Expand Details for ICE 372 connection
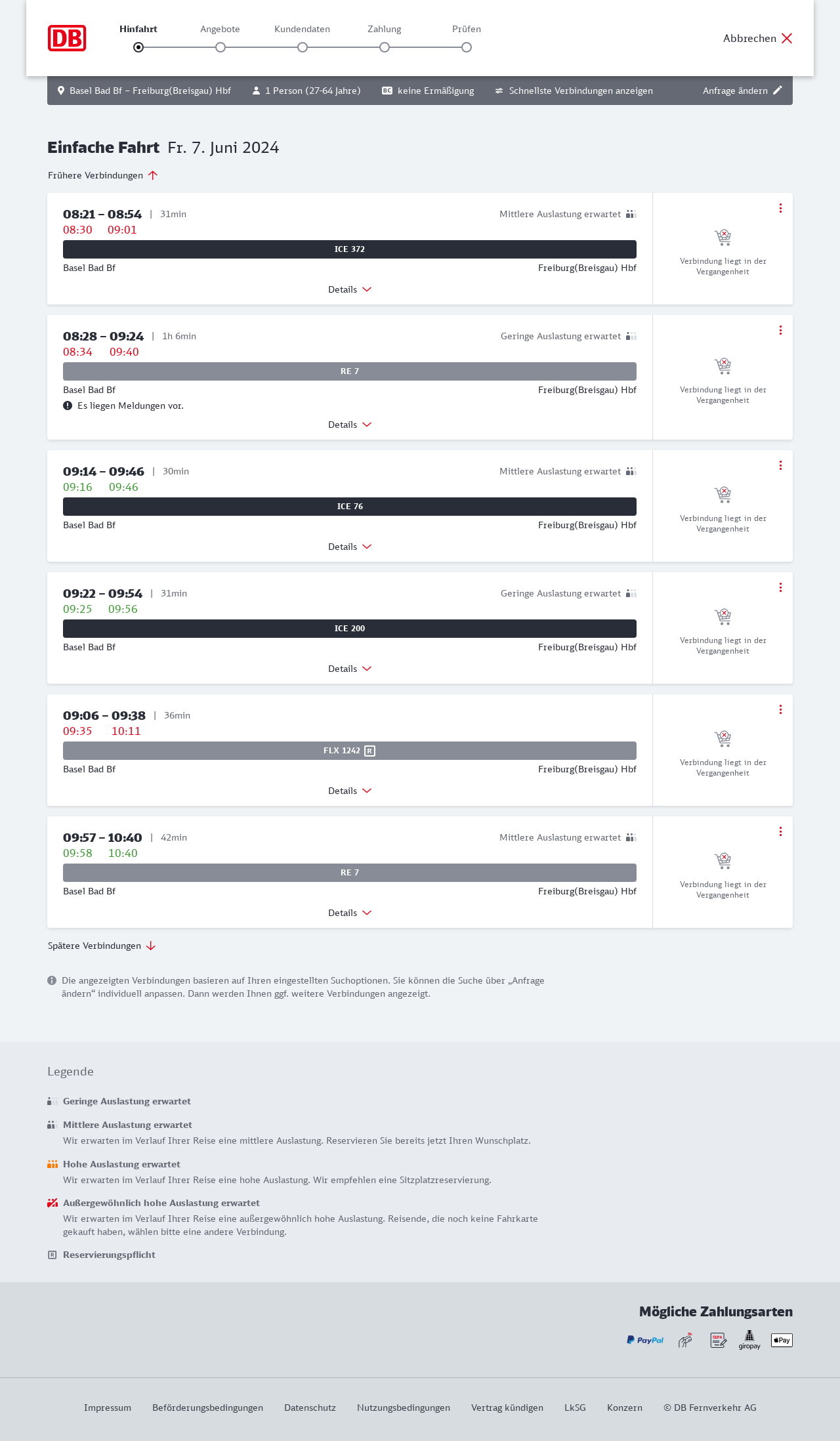840x1441 pixels. [x=350, y=289]
